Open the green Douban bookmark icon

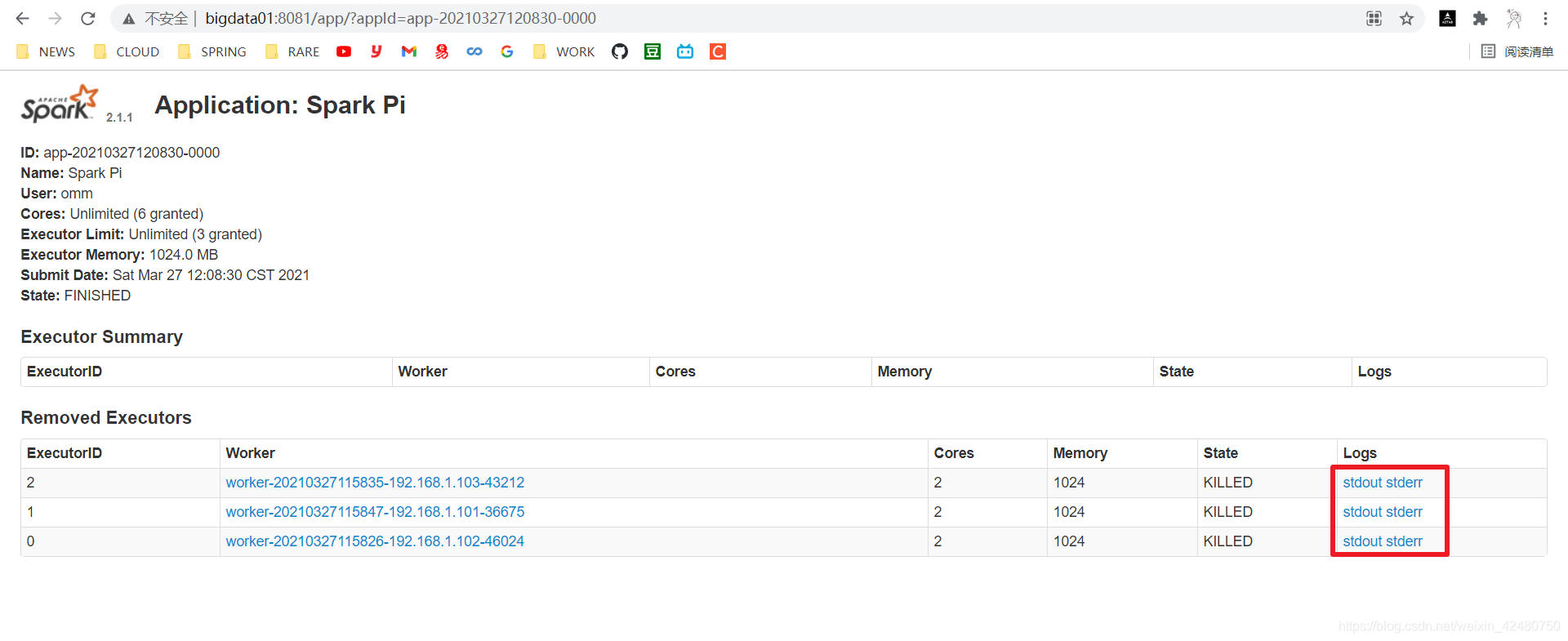coord(653,51)
